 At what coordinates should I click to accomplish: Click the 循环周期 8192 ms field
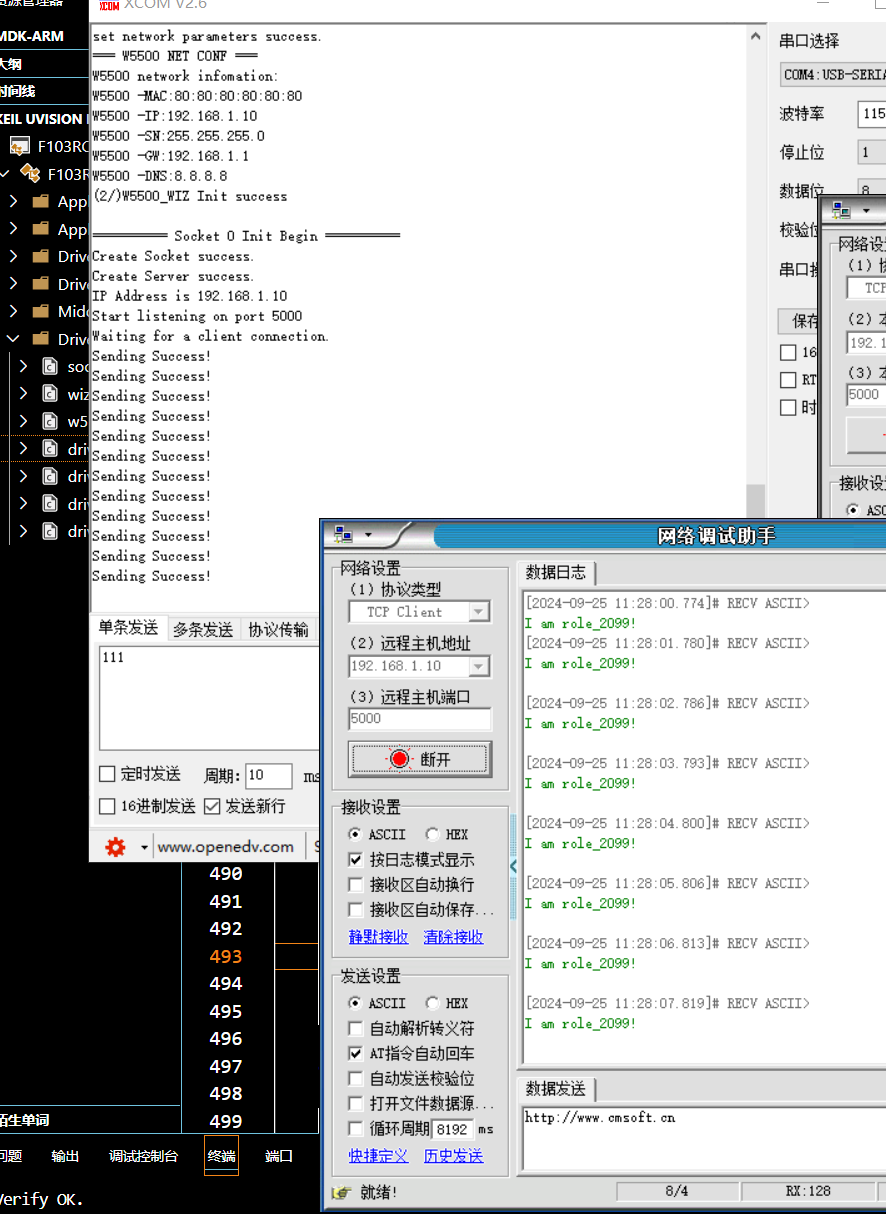tap(453, 1129)
